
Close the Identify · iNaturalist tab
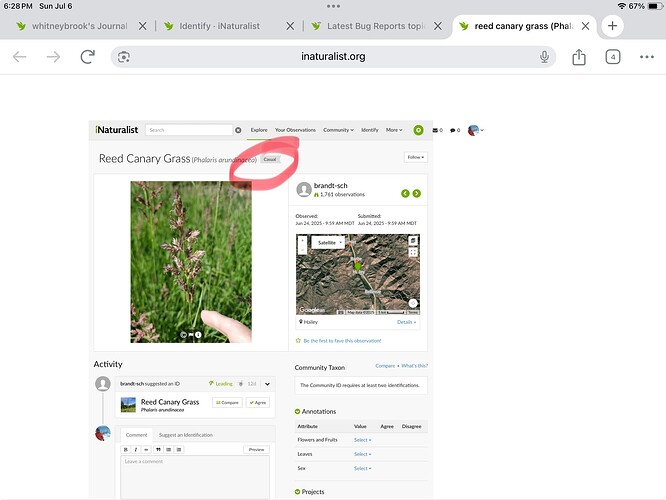(290, 26)
